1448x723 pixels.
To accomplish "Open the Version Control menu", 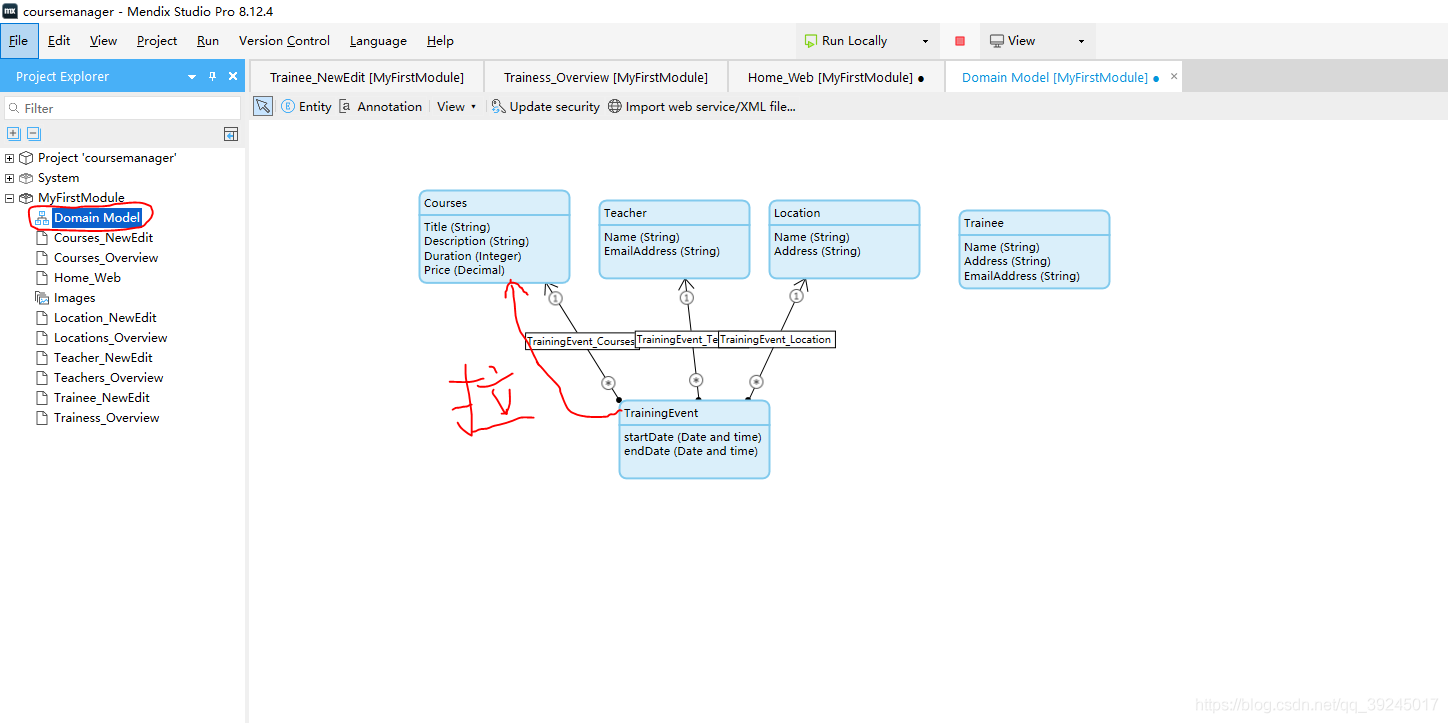I will click(x=284, y=41).
